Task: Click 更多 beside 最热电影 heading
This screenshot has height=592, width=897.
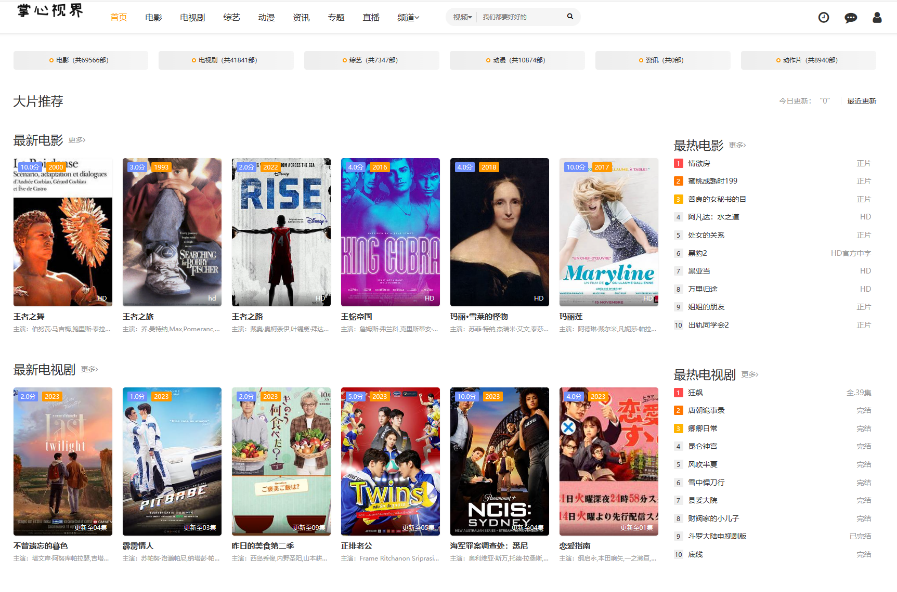Action: click(737, 145)
